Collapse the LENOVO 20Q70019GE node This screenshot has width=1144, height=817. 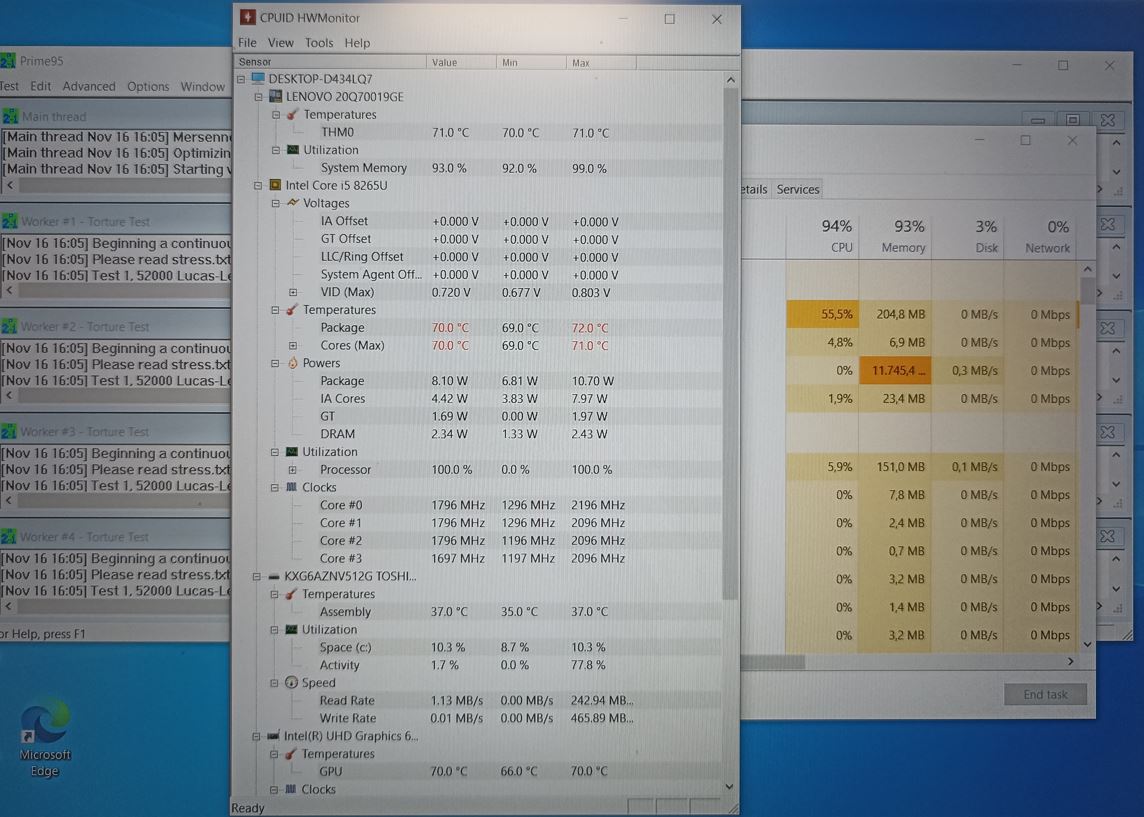[x=258, y=97]
